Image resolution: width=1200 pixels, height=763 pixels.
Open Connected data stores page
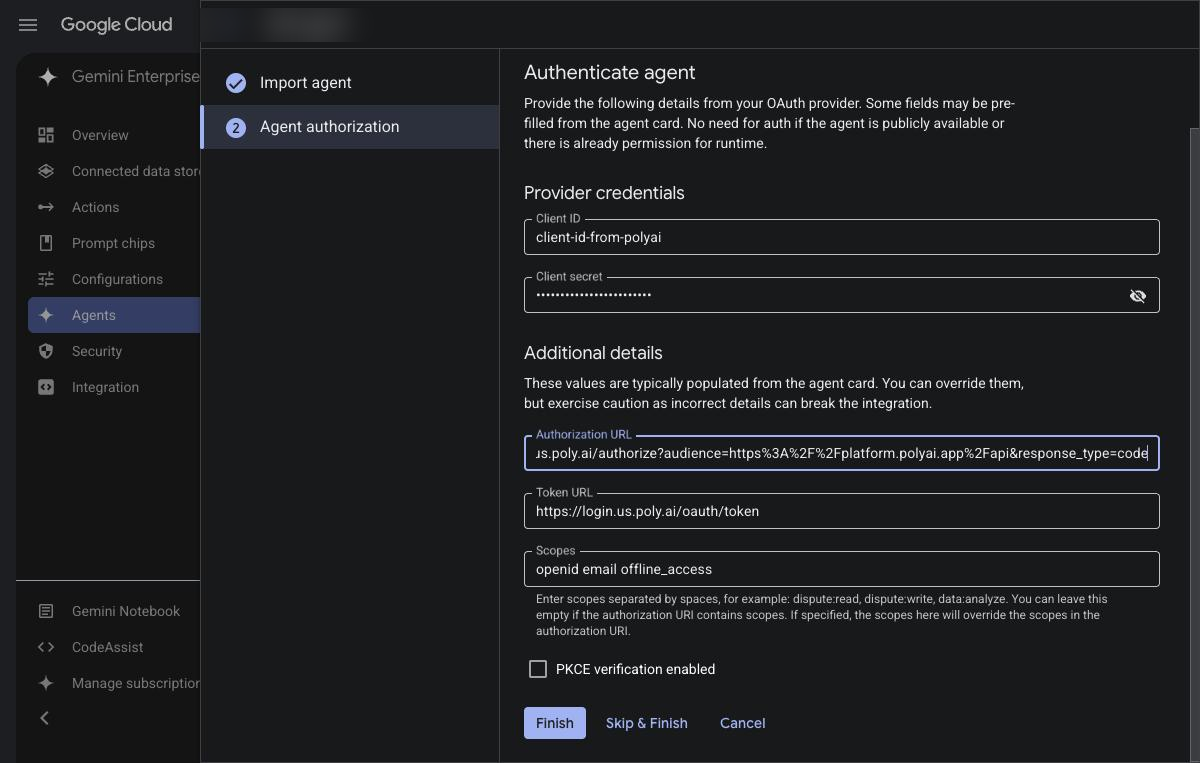(114, 171)
